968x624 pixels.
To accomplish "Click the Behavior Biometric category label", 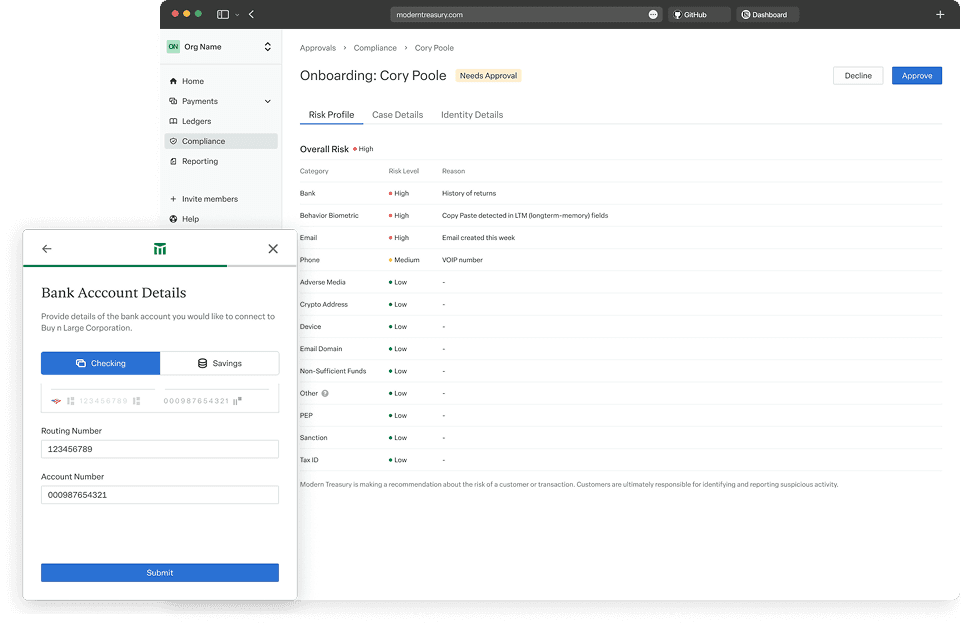I will [328, 215].
